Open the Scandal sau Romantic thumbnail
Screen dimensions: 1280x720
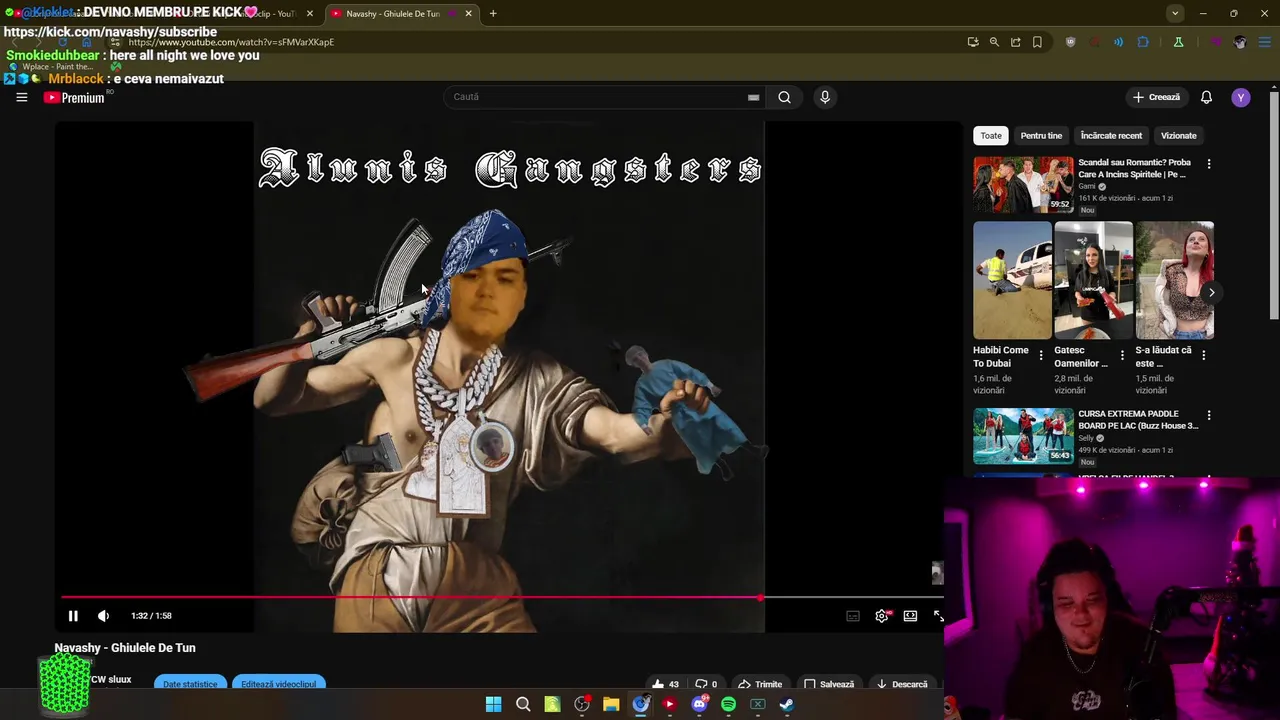pyautogui.click(x=1023, y=184)
